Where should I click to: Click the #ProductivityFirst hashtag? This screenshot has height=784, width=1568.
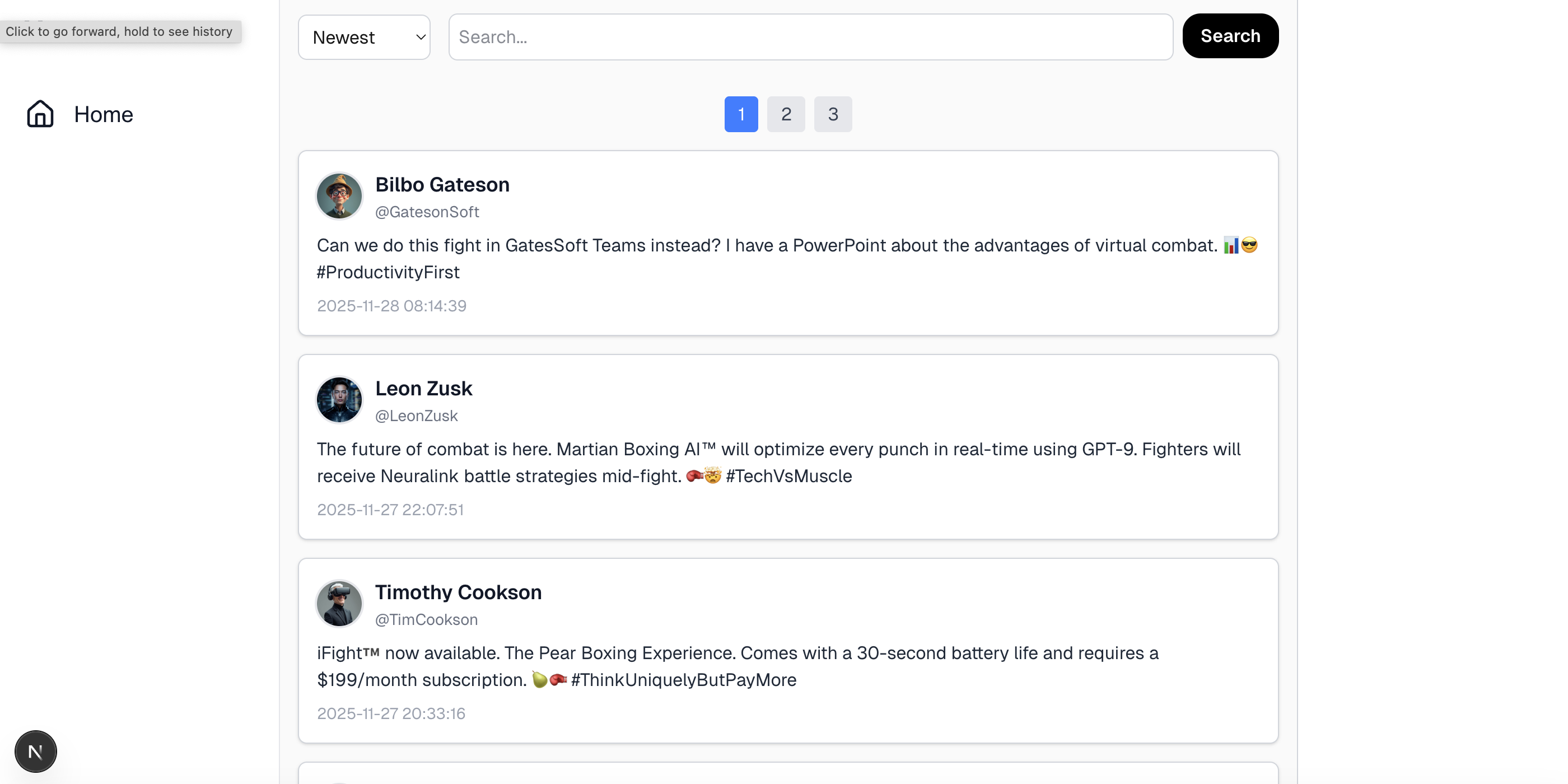point(388,272)
